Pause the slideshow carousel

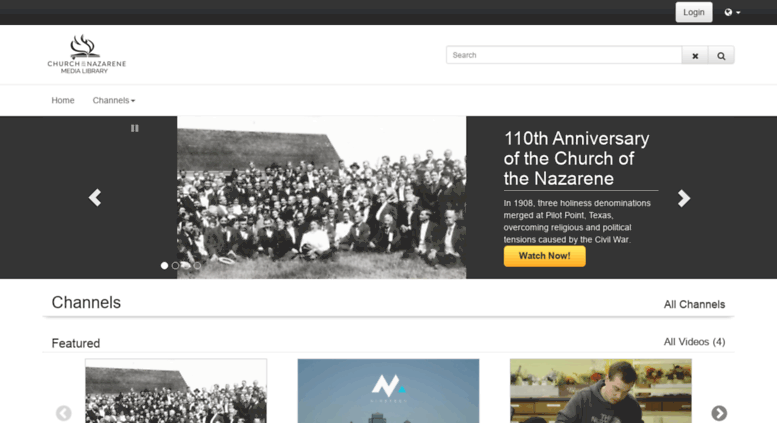point(135,128)
